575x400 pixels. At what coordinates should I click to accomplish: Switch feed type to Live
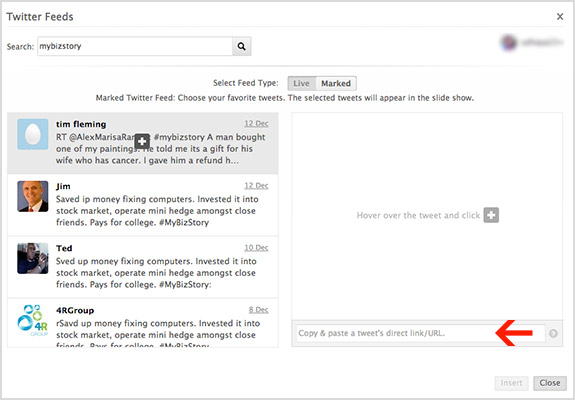tap(301, 83)
